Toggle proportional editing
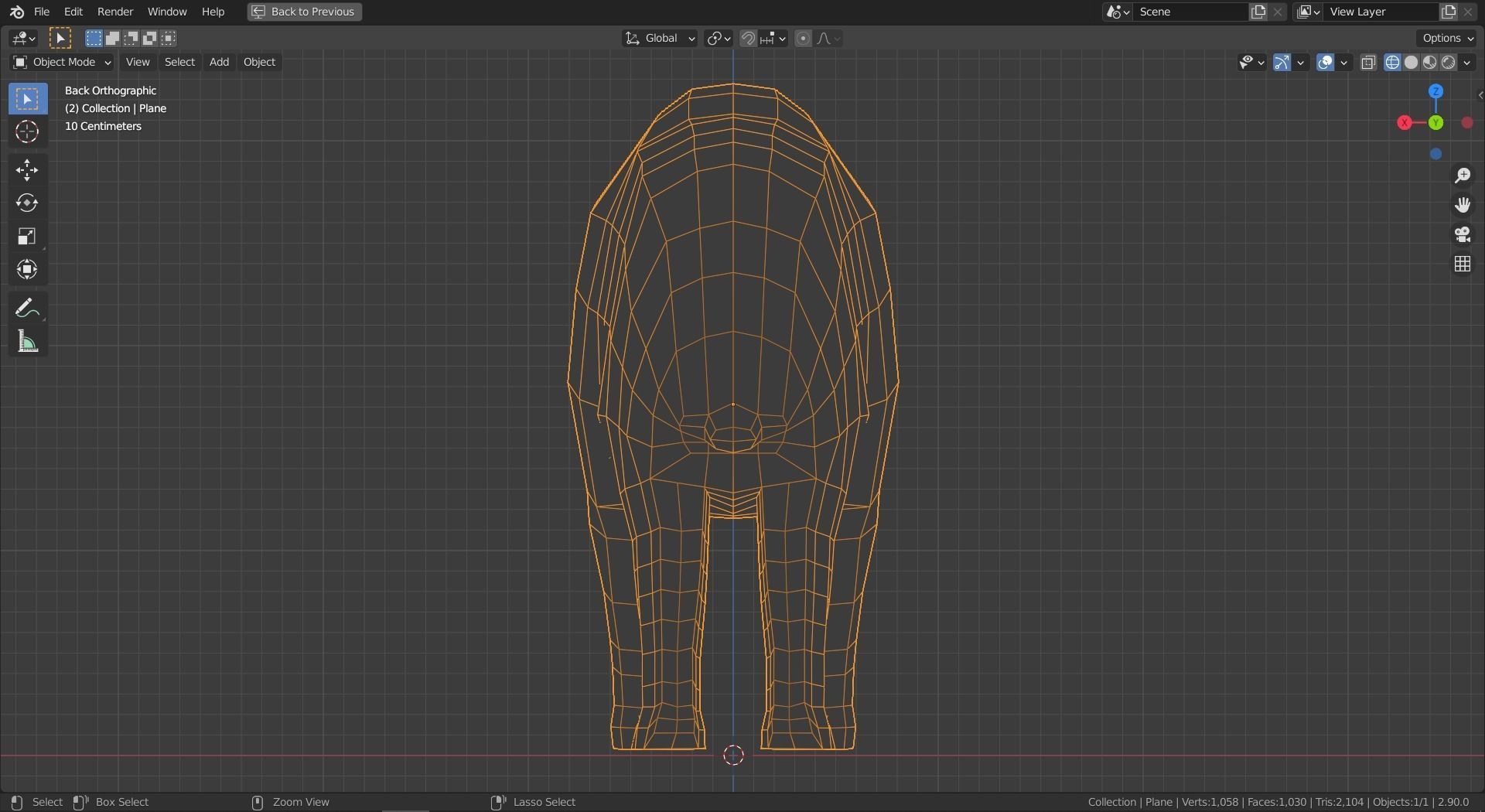This screenshot has height=812, width=1485. [804, 38]
